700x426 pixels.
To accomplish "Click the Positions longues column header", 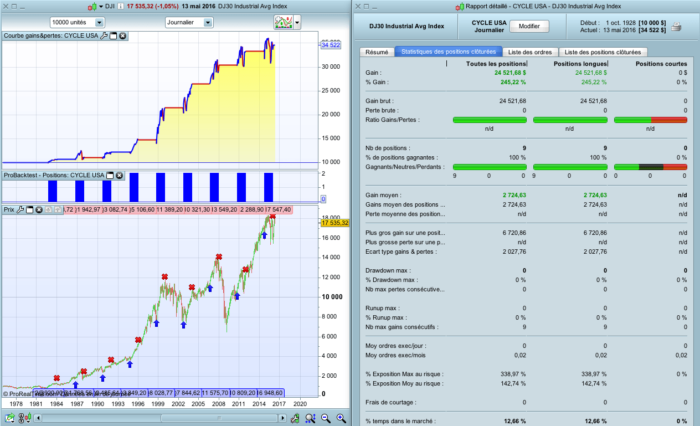I will (580, 64).
